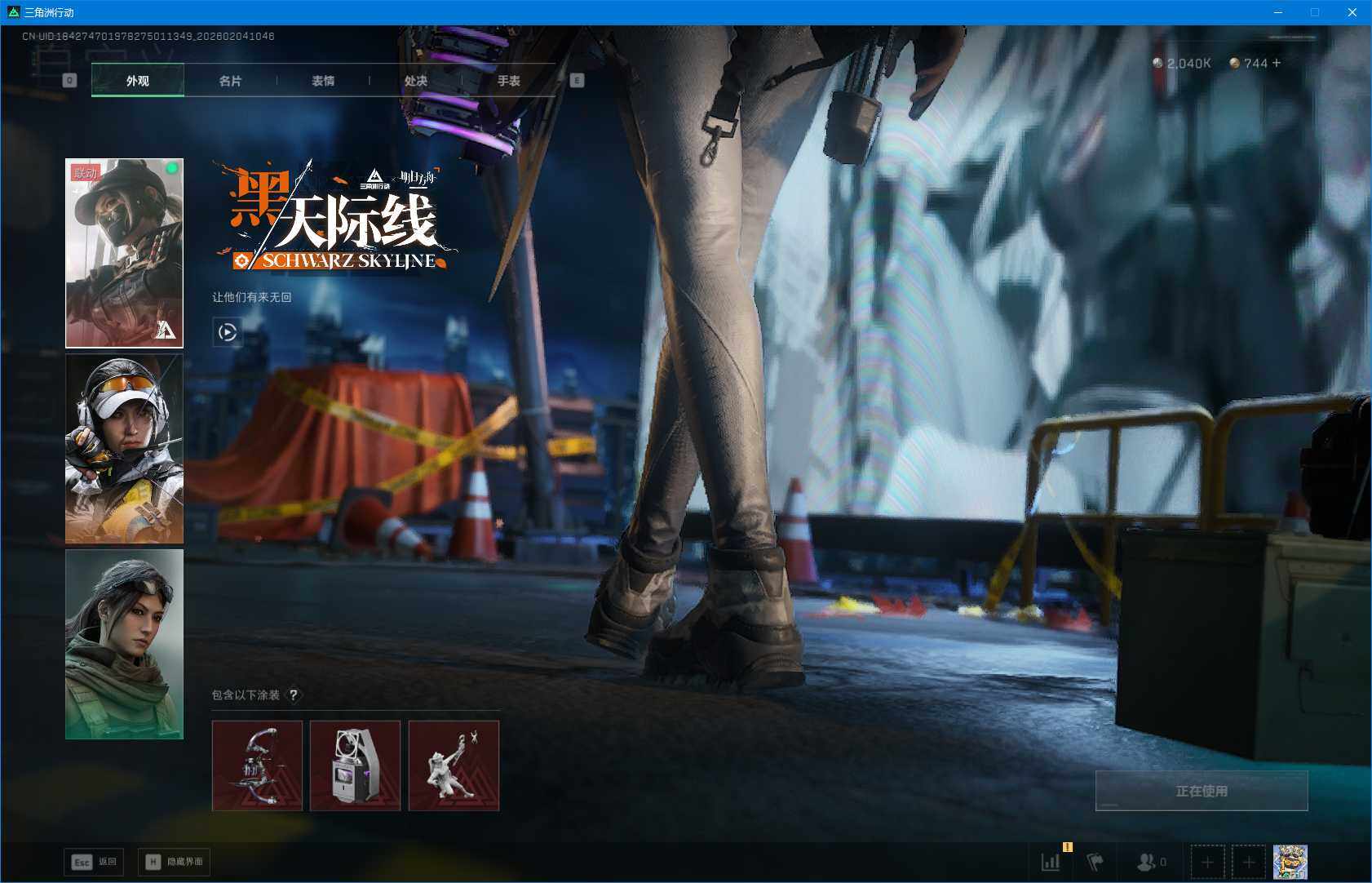Click the 正在使用 button
The width and height of the screenshot is (1372, 883).
[x=1201, y=789]
